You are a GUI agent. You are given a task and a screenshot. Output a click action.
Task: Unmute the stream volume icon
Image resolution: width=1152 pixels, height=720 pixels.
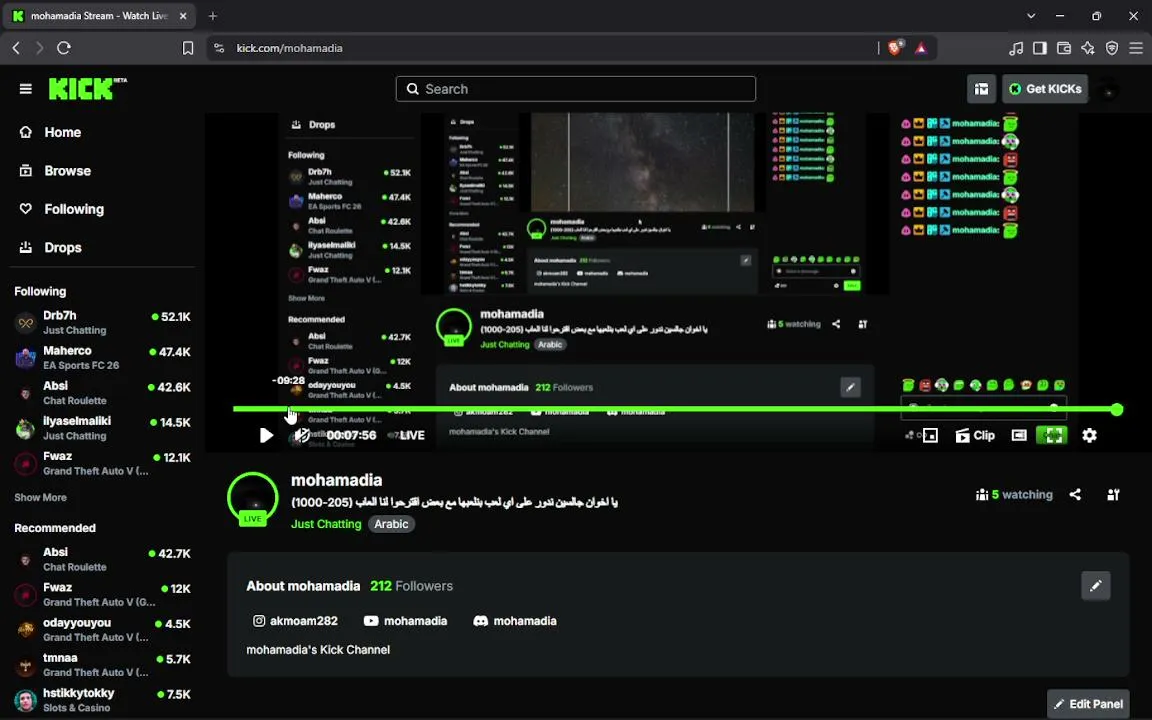pos(302,436)
